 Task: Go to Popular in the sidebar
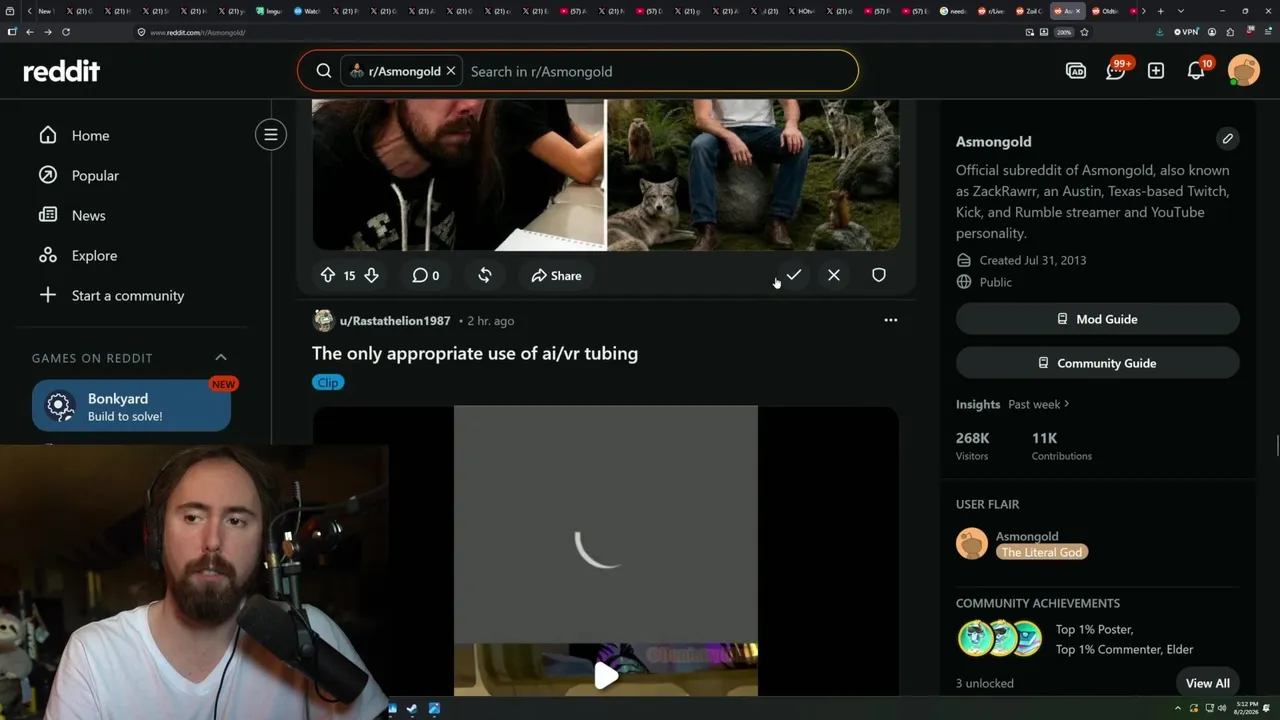pos(95,175)
